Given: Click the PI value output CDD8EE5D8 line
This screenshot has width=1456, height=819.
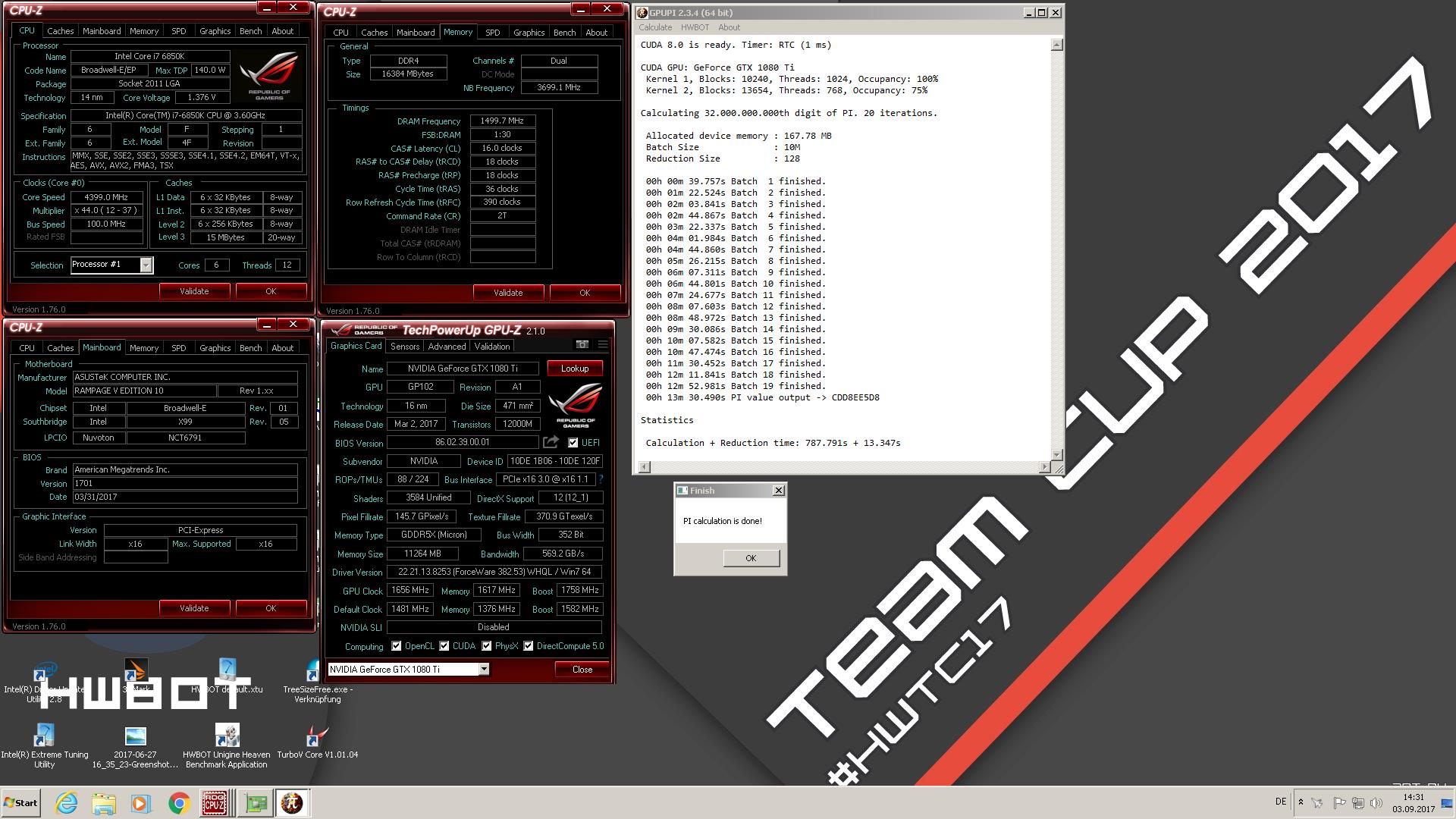Looking at the screenshot, I should [x=762, y=397].
